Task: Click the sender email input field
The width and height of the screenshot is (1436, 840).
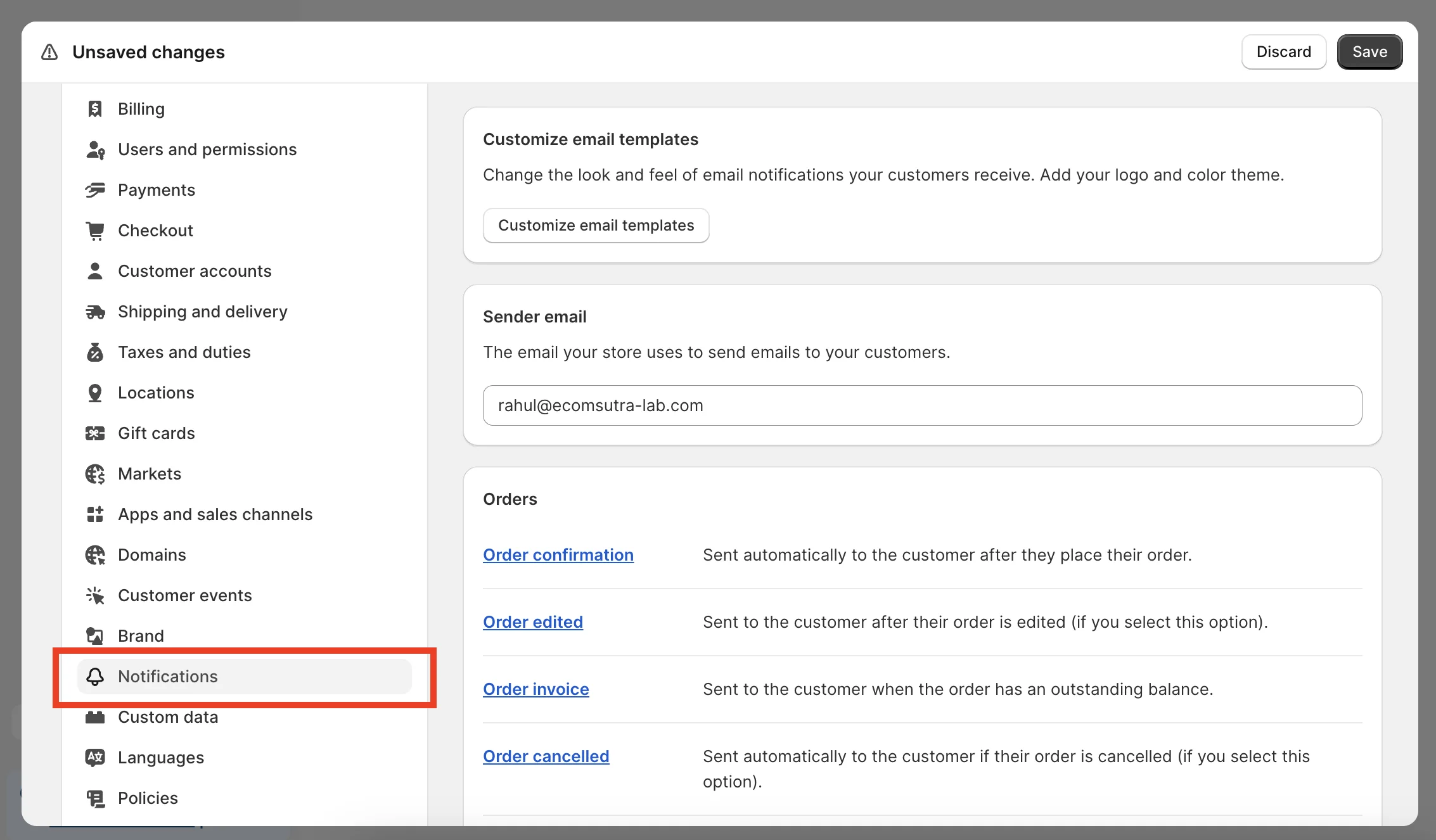Action: (x=922, y=405)
